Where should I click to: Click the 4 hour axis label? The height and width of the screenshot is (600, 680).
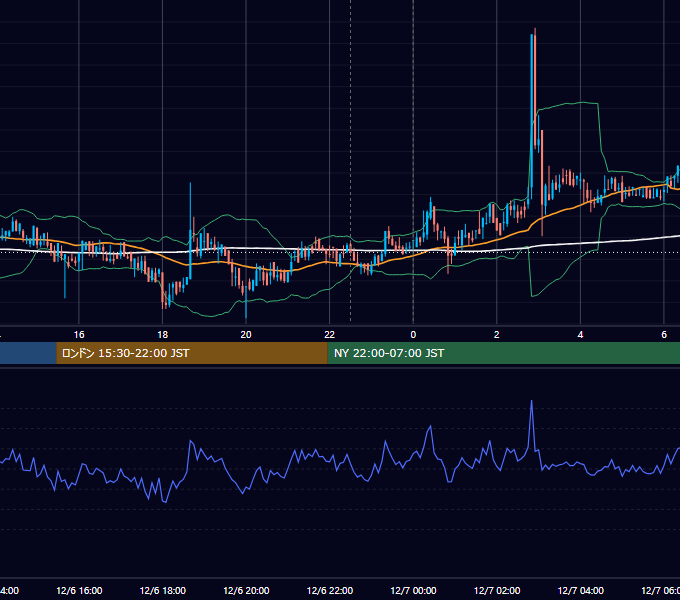(580, 335)
